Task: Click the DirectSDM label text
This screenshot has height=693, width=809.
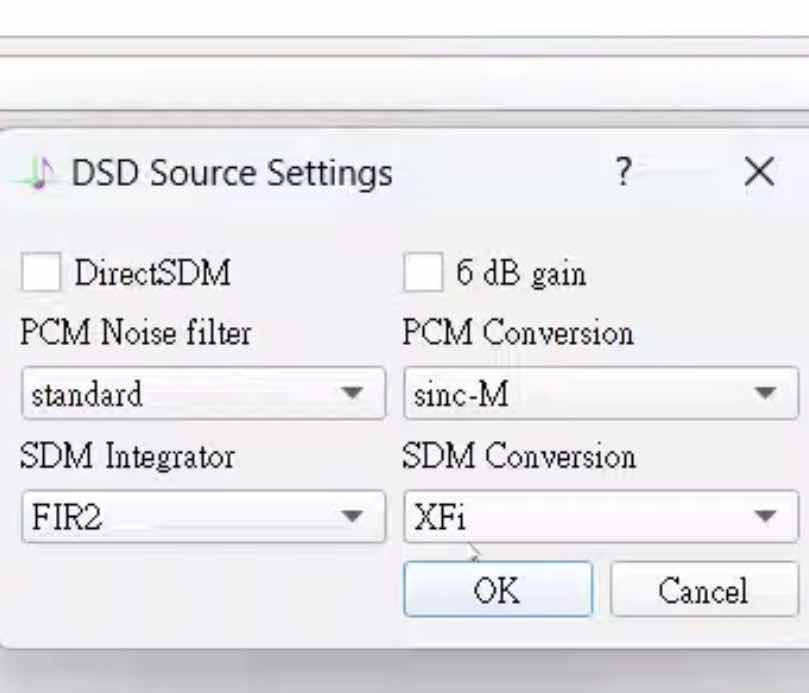Action: tap(152, 273)
